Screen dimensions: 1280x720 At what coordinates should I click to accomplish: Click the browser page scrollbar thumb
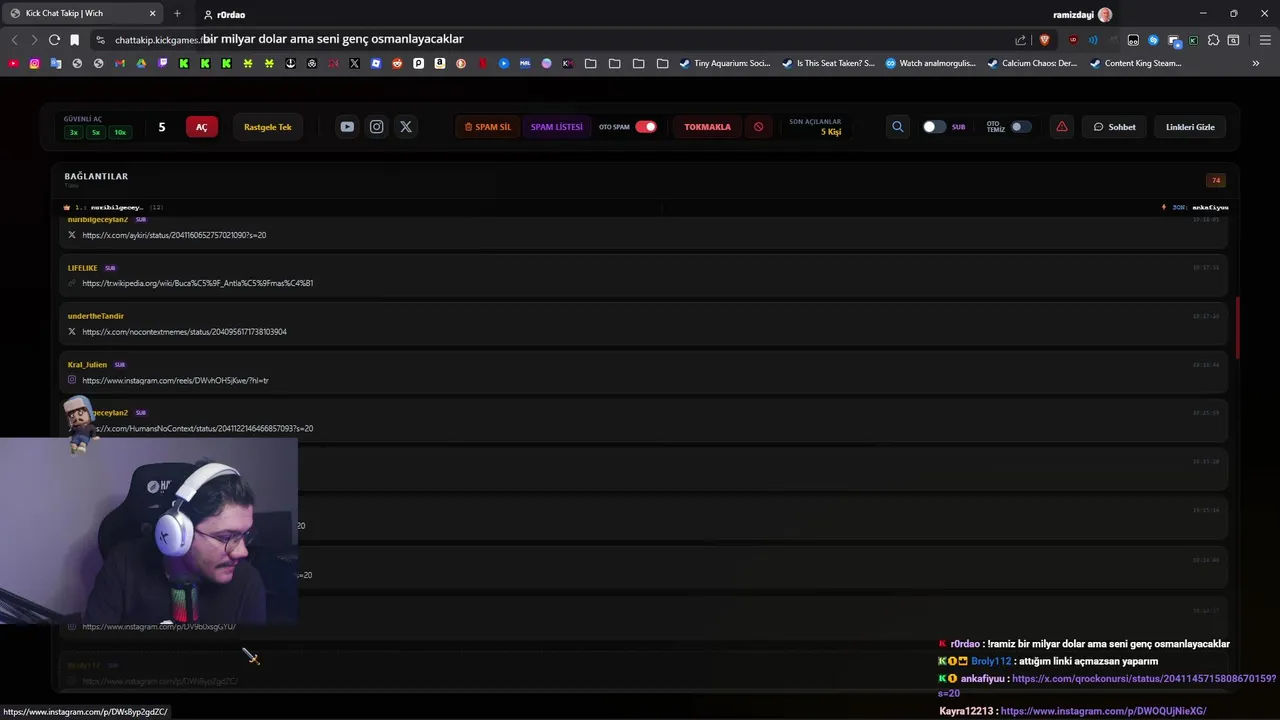click(x=1237, y=328)
